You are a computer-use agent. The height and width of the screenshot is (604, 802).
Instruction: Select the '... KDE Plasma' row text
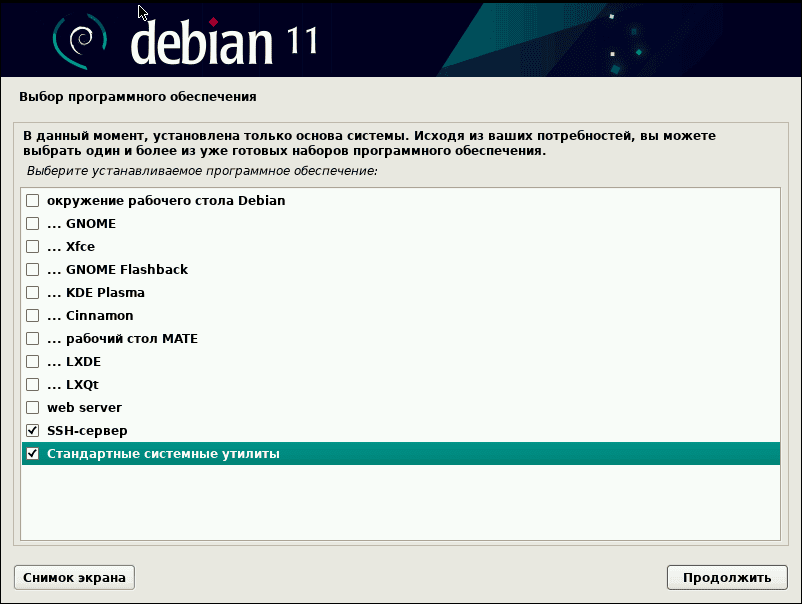tap(96, 293)
